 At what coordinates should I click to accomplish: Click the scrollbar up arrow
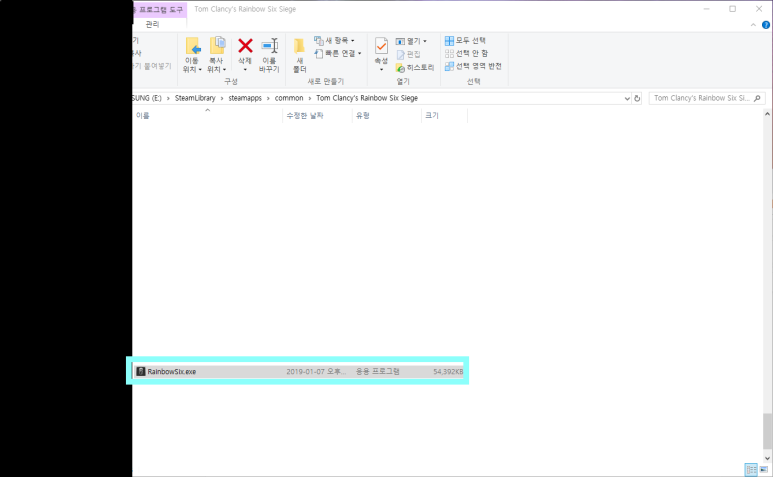coord(767,114)
